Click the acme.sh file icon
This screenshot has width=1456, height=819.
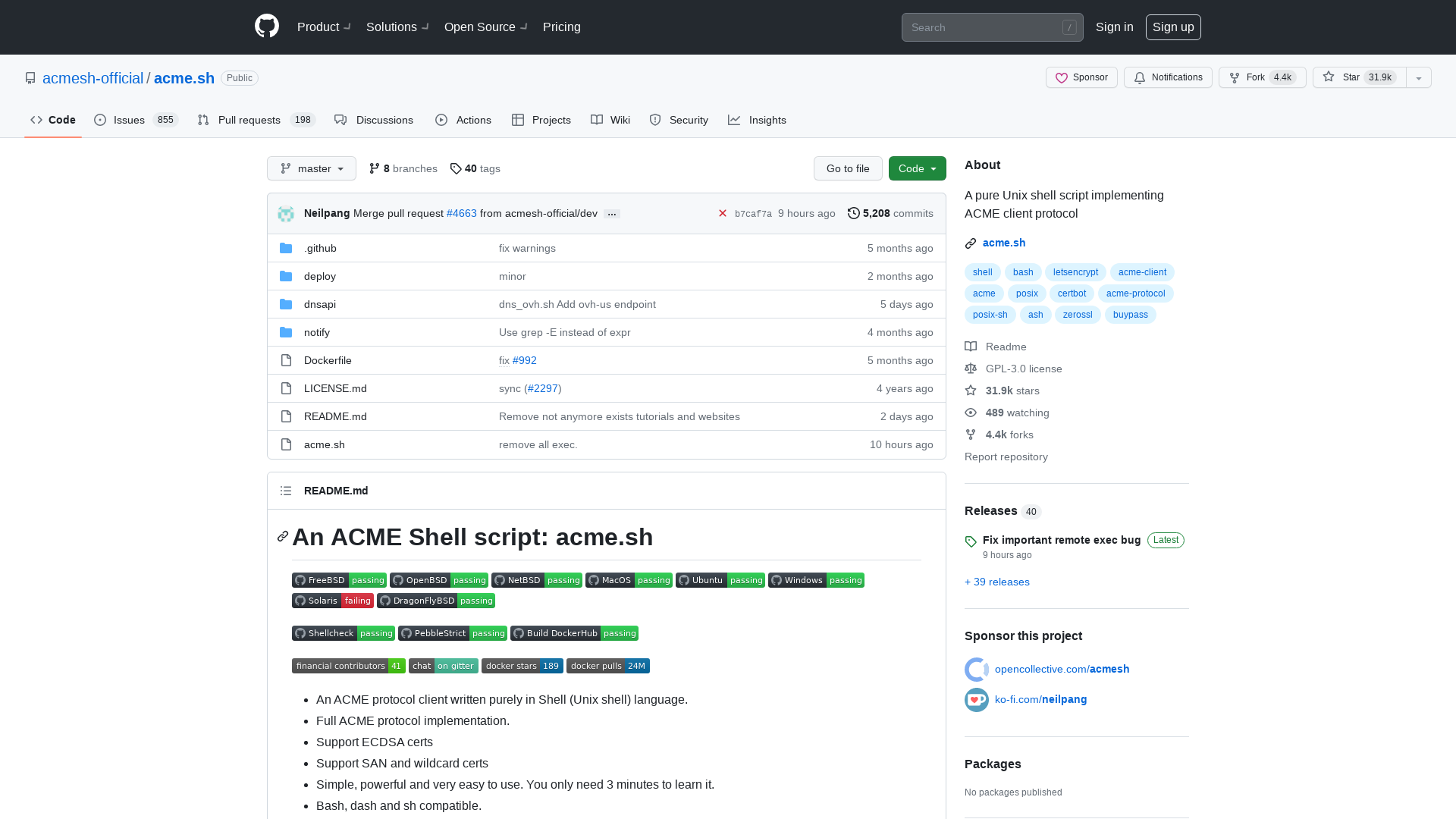pyautogui.click(x=286, y=444)
